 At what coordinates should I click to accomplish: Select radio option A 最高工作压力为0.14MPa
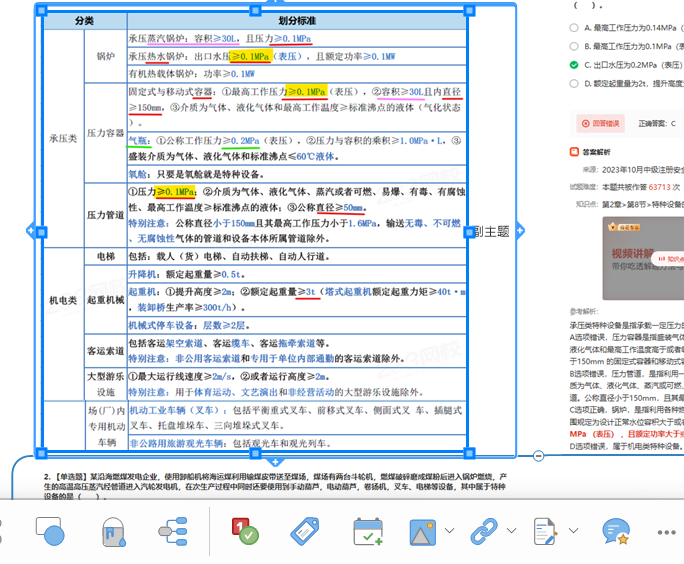(574, 27)
